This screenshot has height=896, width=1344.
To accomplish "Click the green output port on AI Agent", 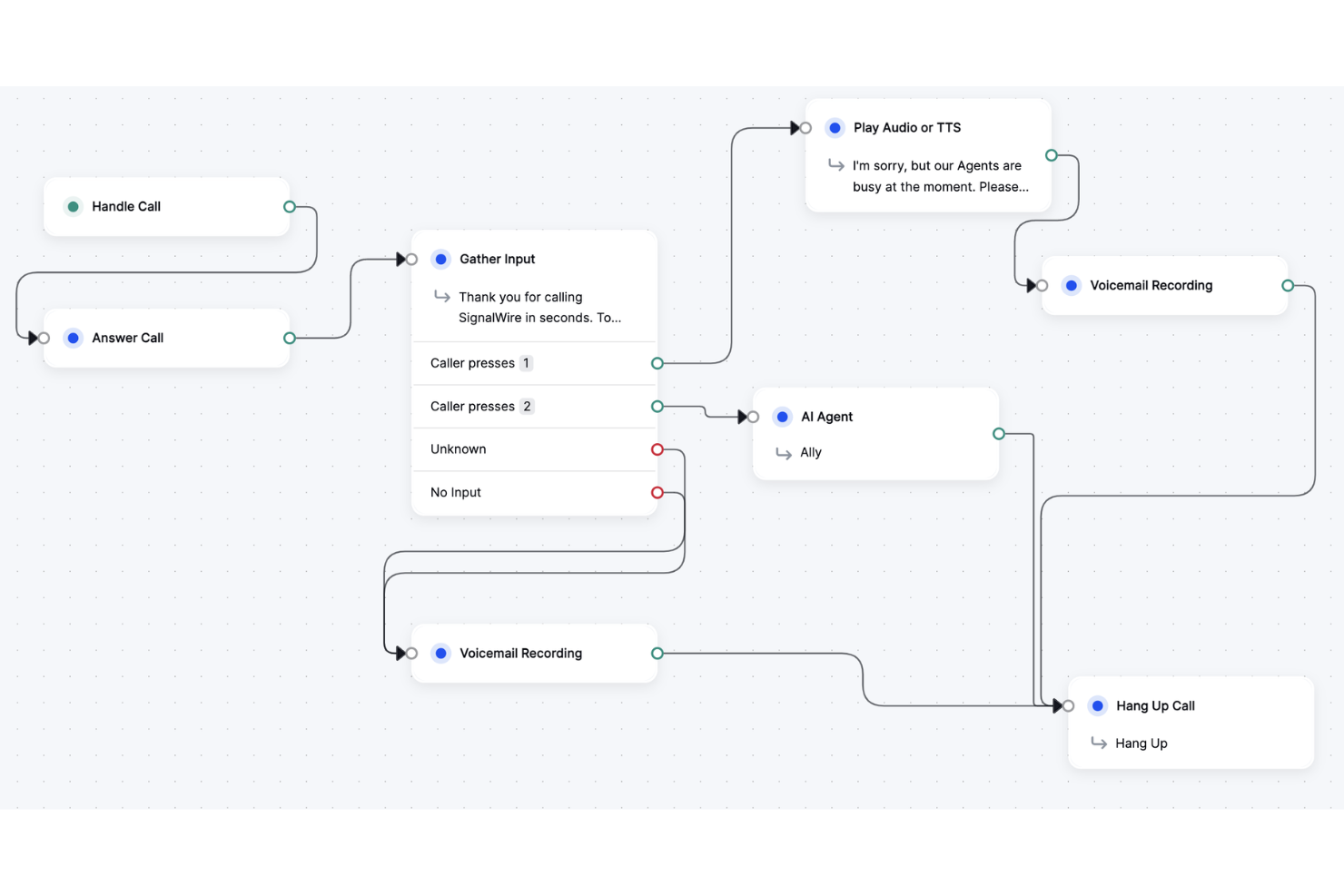I will [x=999, y=433].
